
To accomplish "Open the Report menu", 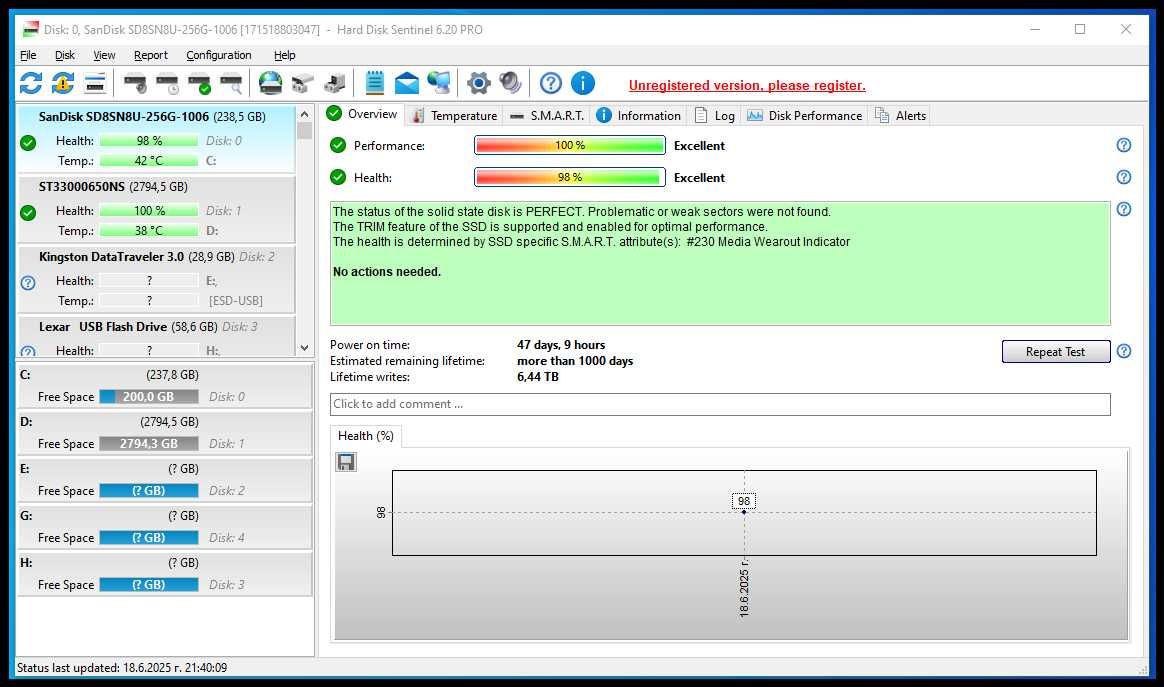I will [x=151, y=55].
